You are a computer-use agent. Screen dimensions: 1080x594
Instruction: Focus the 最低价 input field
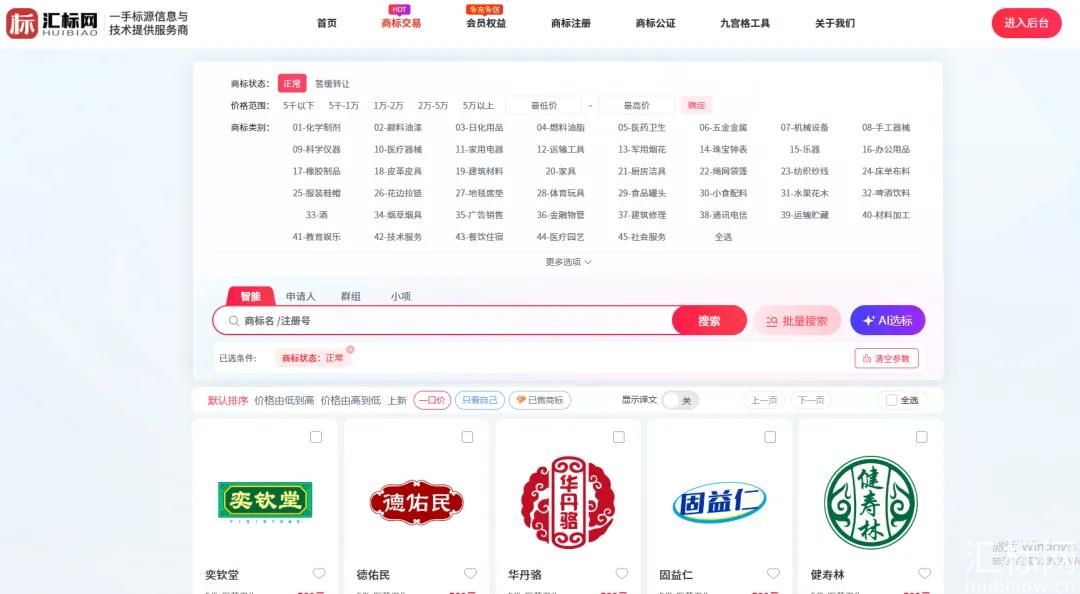544,105
